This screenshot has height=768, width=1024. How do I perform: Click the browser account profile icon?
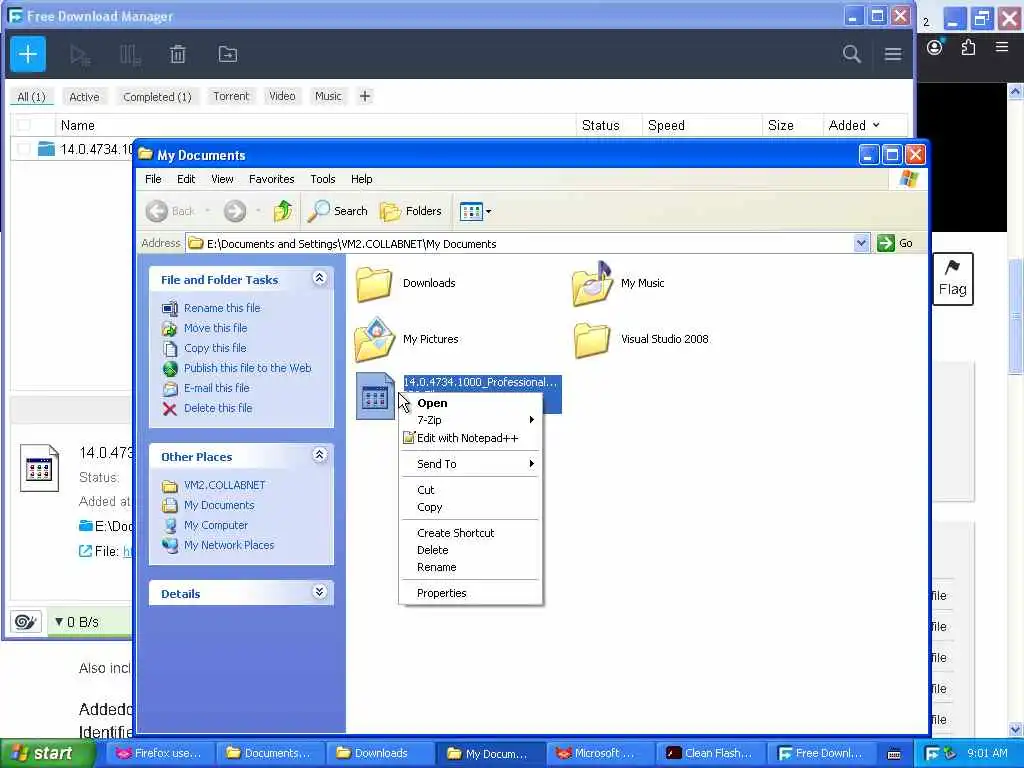click(x=935, y=47)
